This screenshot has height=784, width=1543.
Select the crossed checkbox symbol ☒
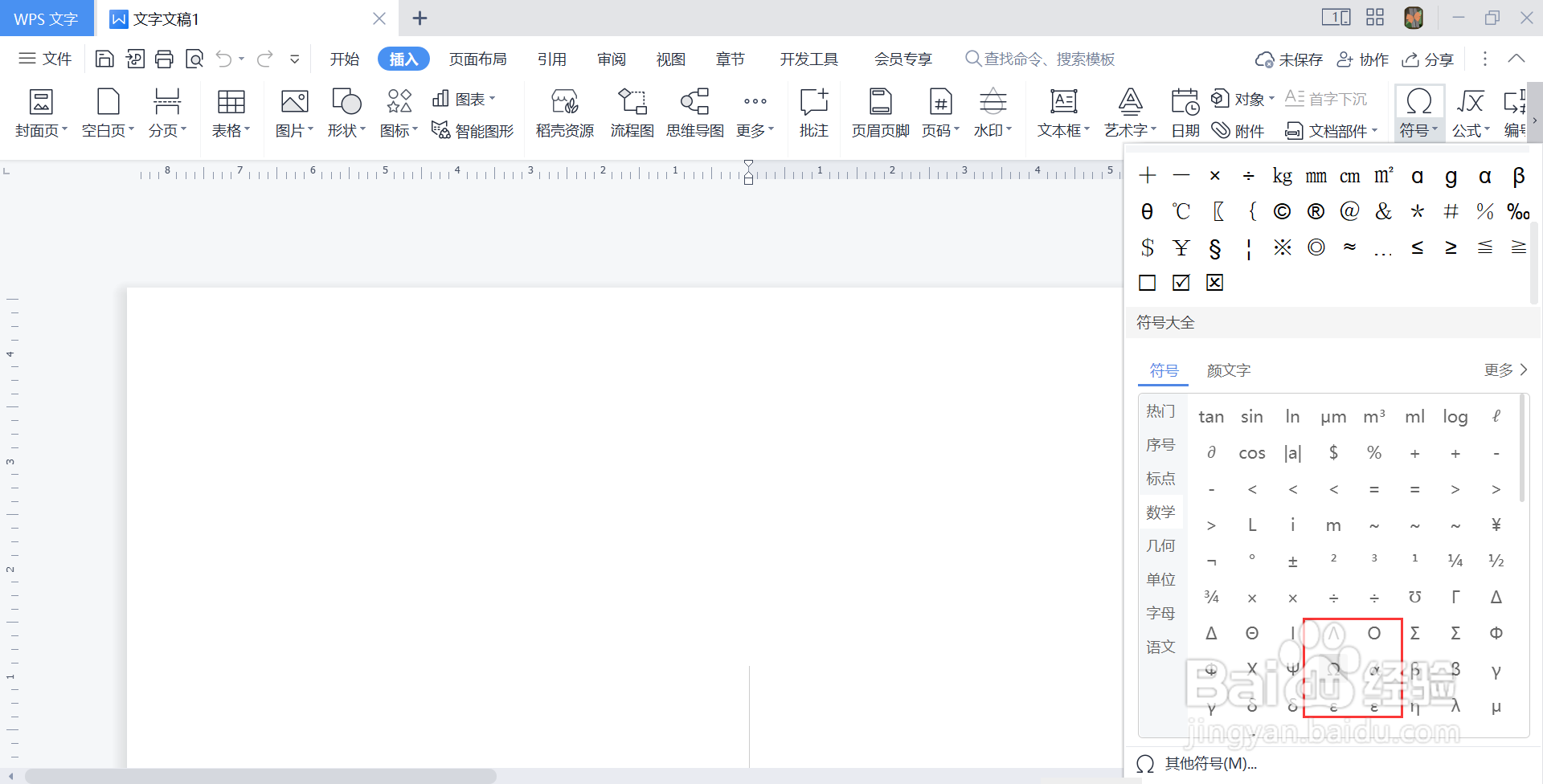[x=1214, y=282]
